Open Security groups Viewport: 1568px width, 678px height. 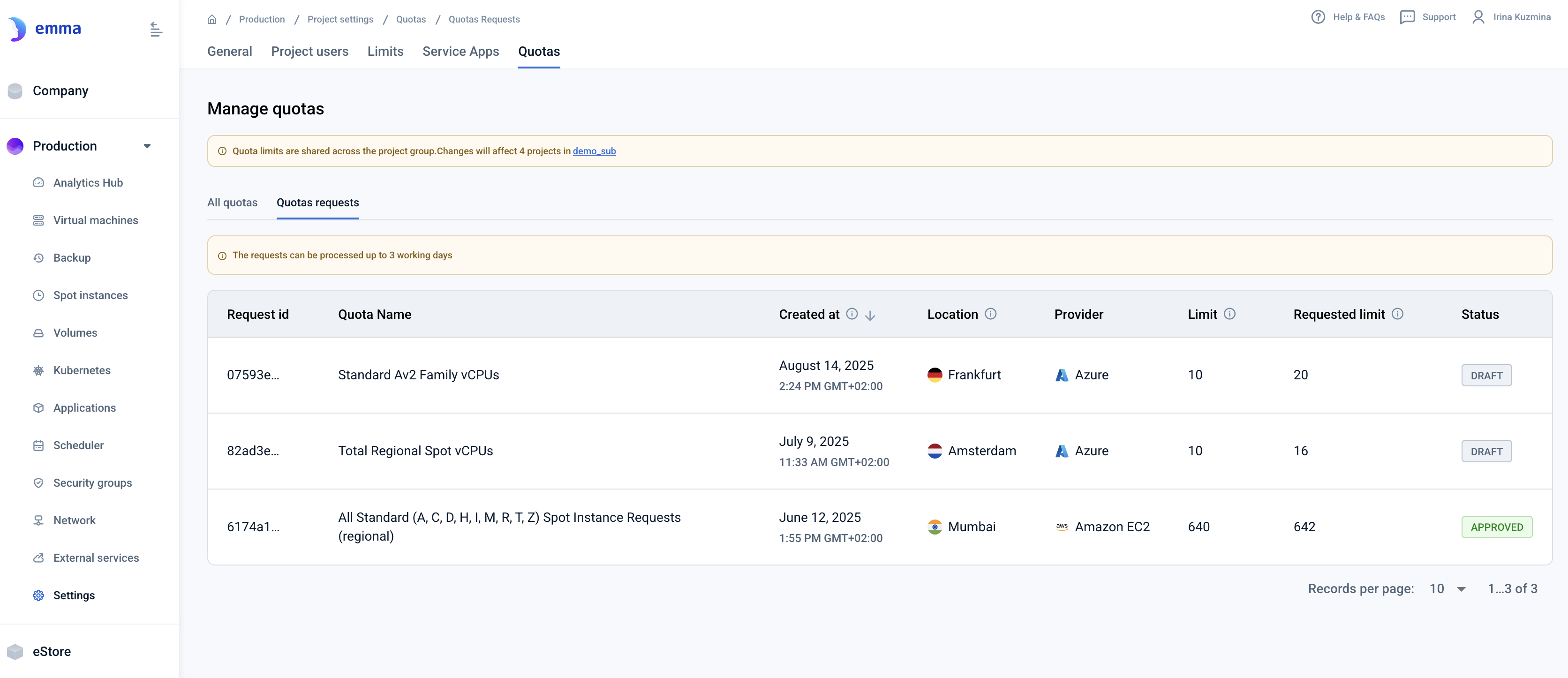[x=92, y=483]
